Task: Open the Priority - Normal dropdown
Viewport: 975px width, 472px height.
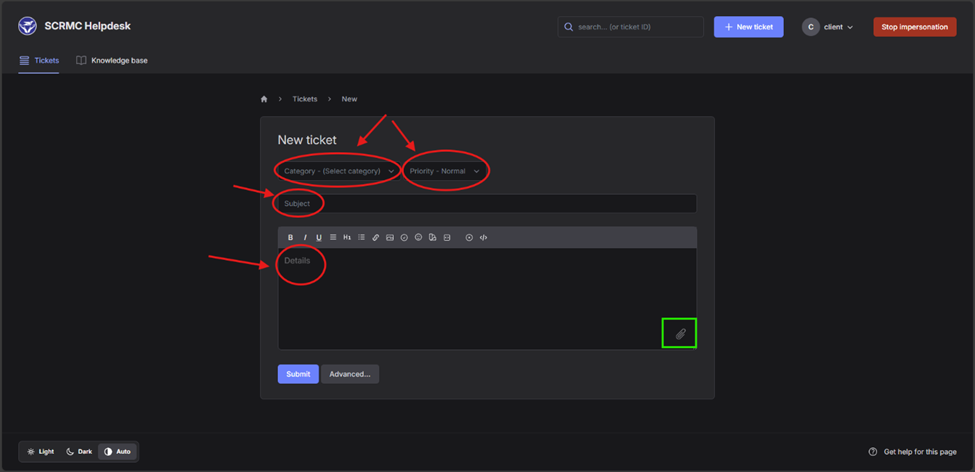Action: (445, 171)
